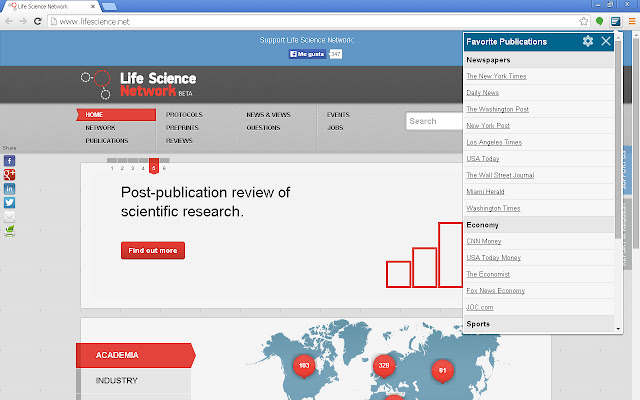Click the 328 map marker over Europe
This screenshot has height=400, width=640.
click(x=384, y=366)
